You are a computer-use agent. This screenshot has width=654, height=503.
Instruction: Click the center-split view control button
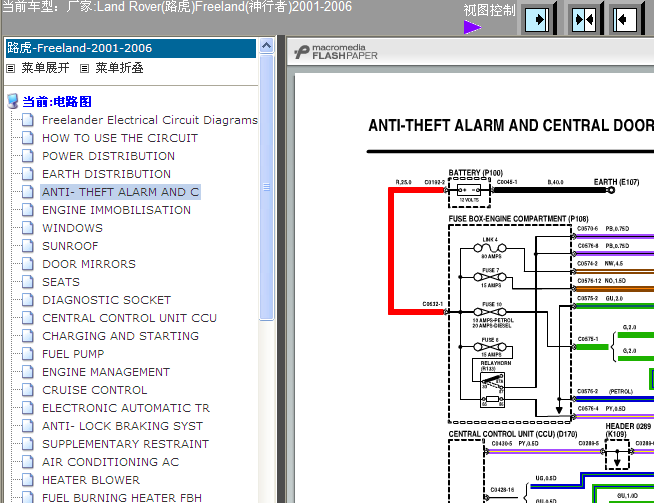(x=584, y=19)
